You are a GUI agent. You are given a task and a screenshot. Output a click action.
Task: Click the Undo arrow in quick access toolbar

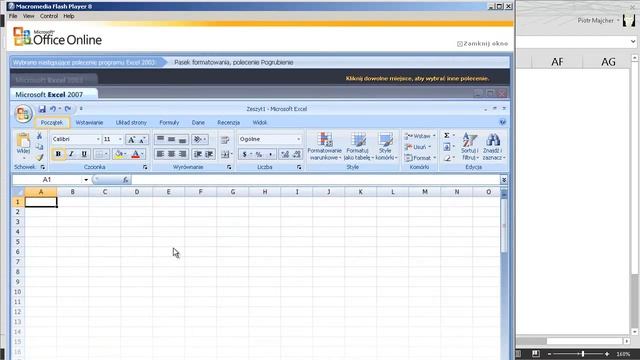53,109
